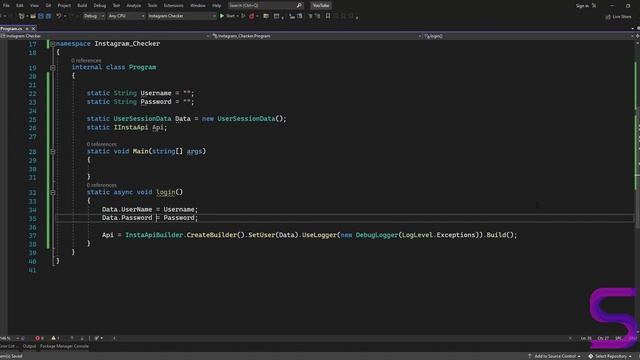Open Instagram_Checker.Program type dropdown

click(x=317, y=36)
